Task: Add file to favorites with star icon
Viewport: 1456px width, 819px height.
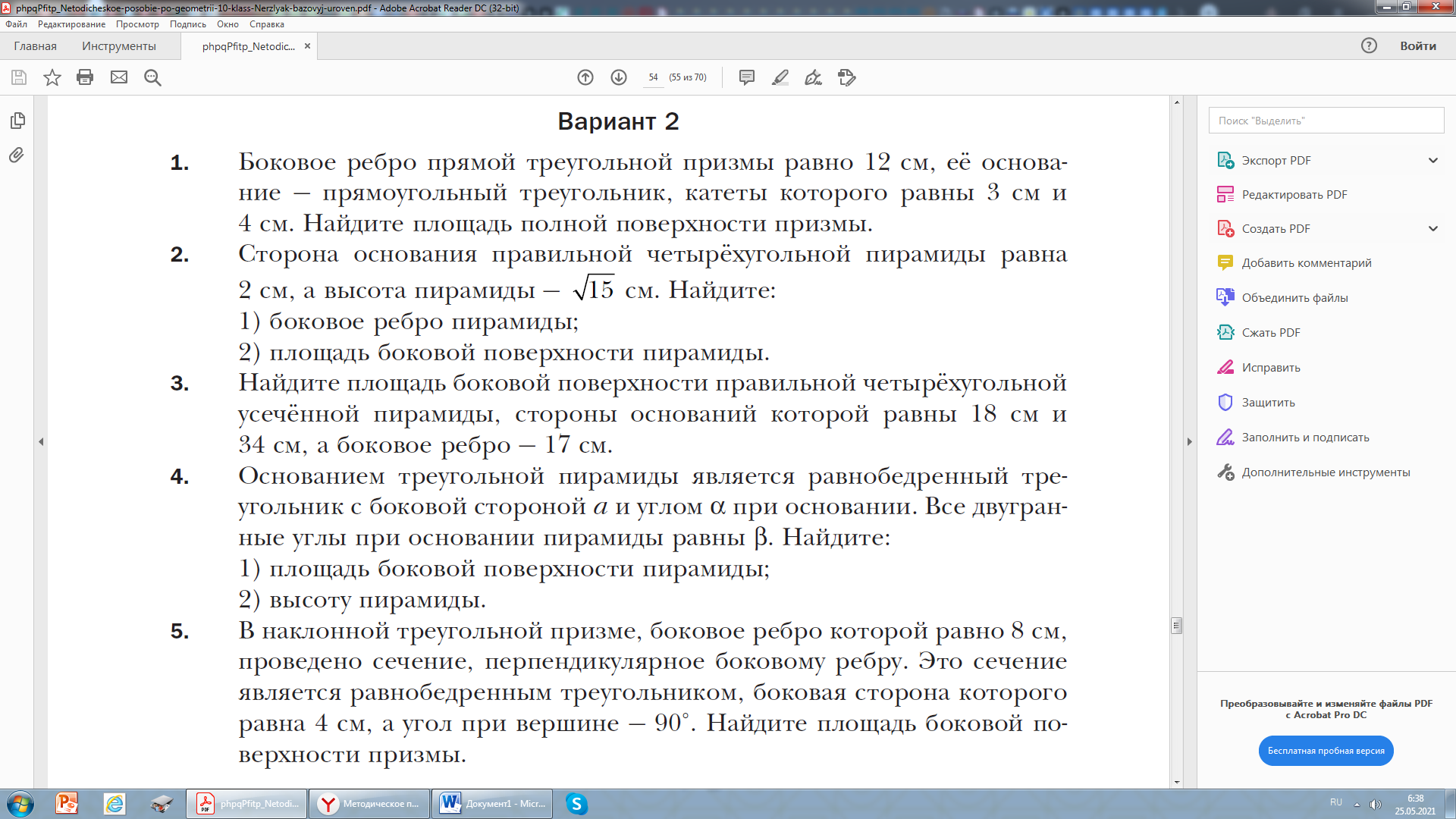Action: click(52, 77)
